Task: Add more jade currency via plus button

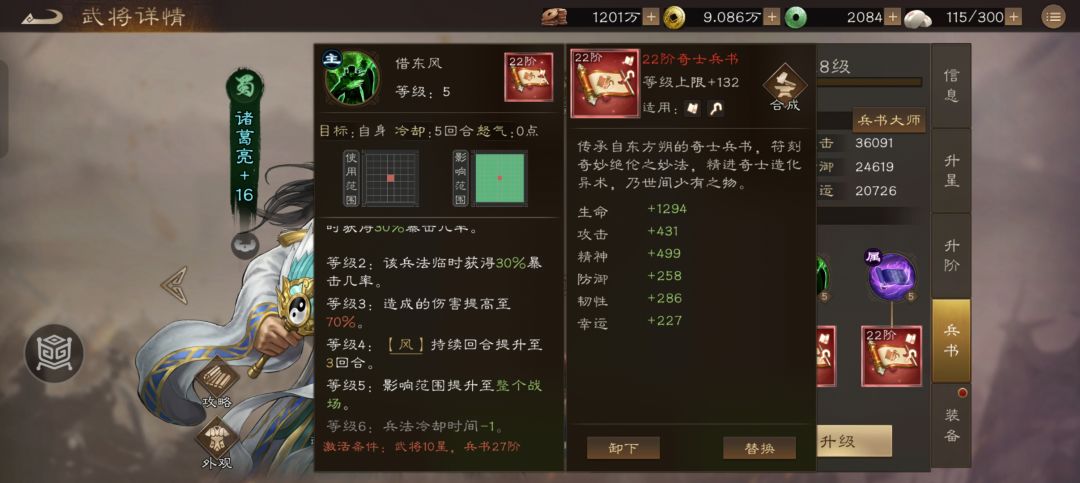Action: pos(893,17)
